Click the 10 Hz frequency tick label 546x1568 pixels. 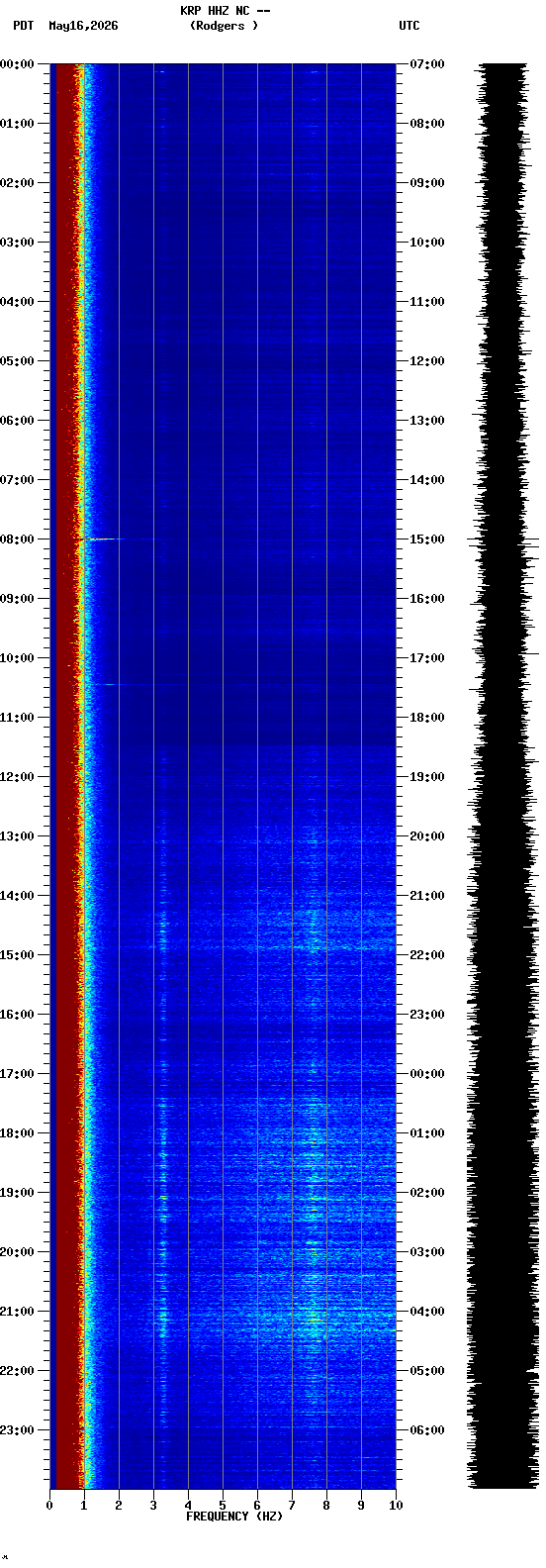tap(396, 1506)
